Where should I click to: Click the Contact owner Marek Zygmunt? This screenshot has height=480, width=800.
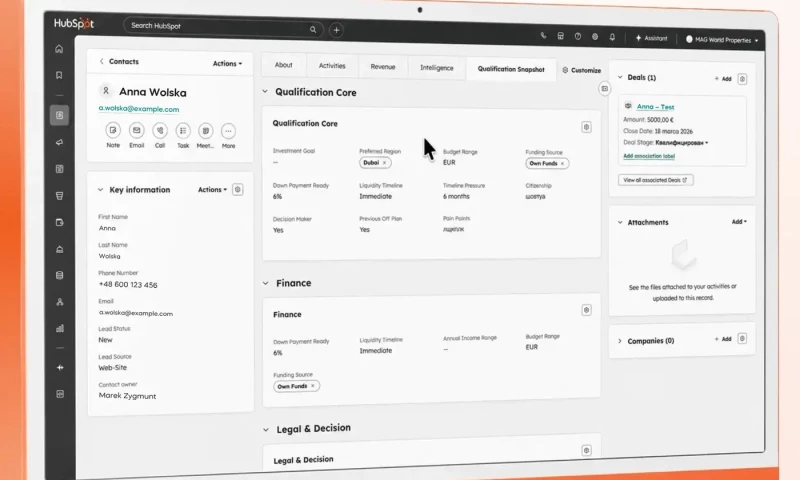point(127,396)
